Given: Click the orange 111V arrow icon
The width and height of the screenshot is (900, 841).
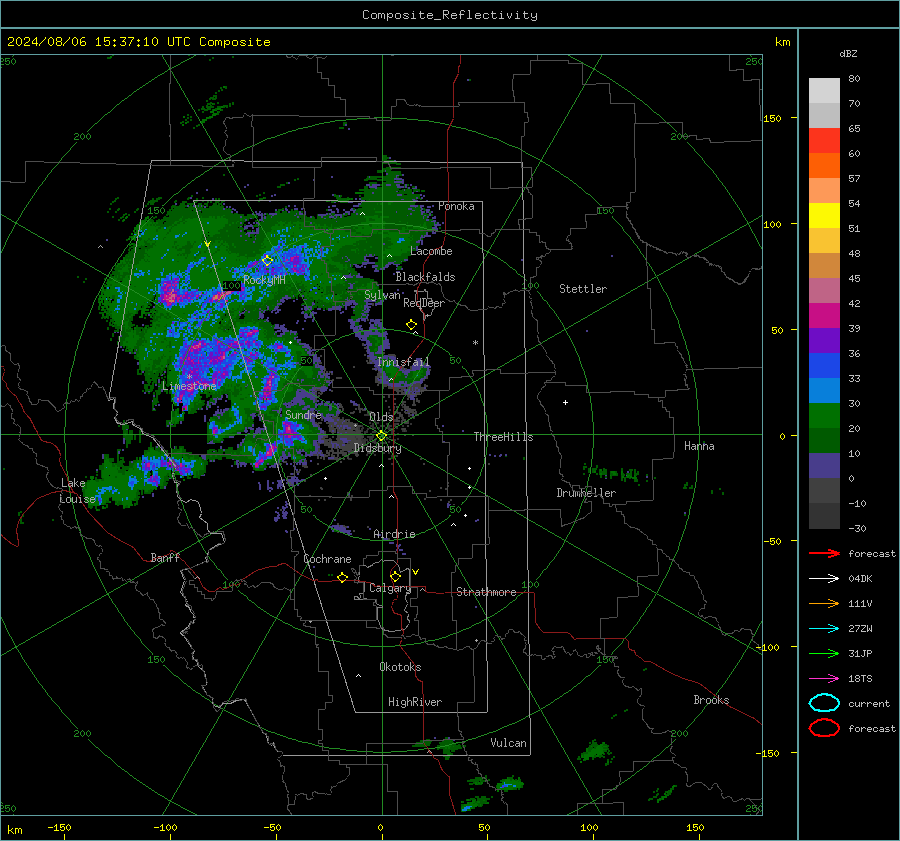Looking at the screenshot, I should point(824,603).
